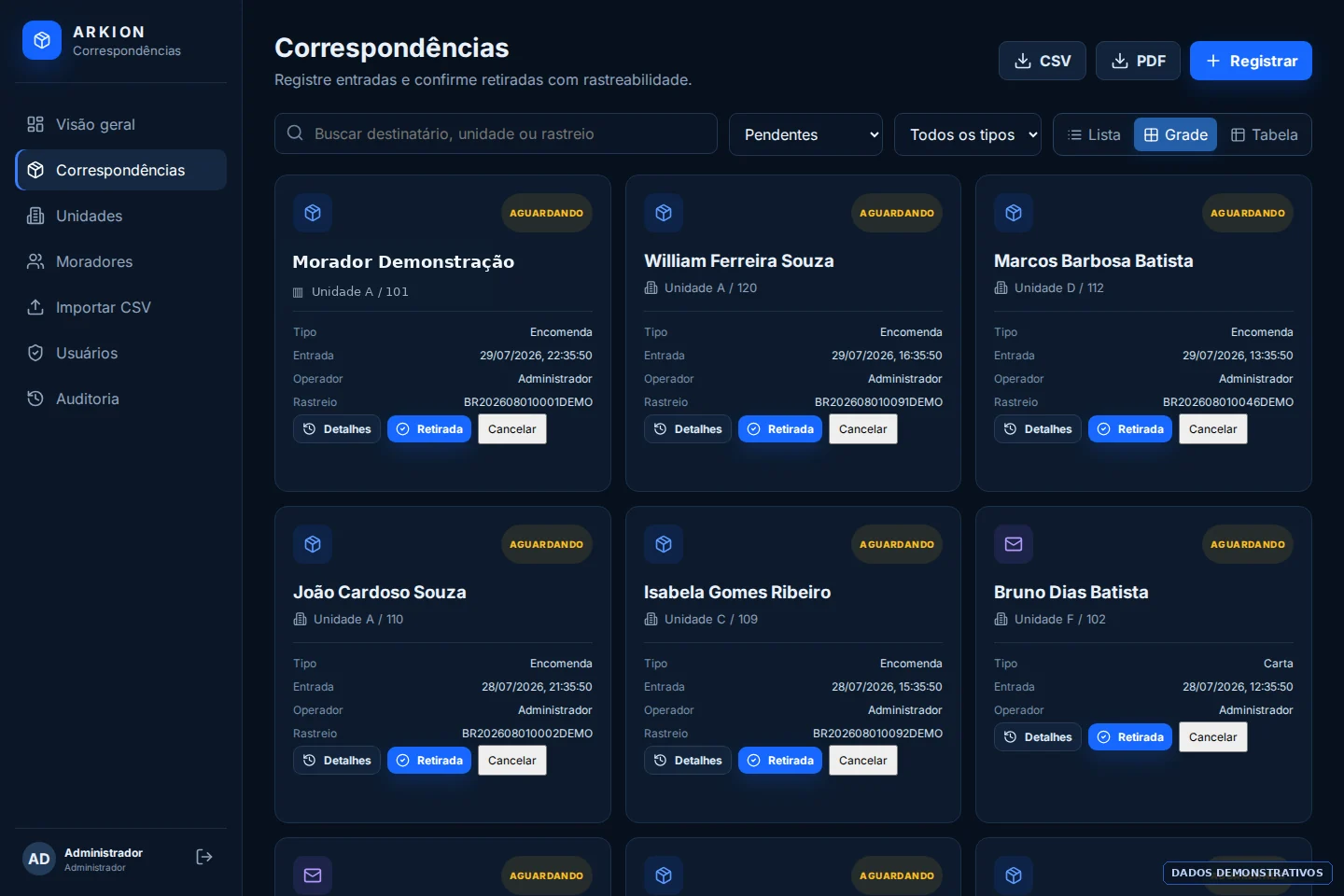1344x896 pixels.
Task: Click the name João Cardoso Souza
Action: coord(380,593)
